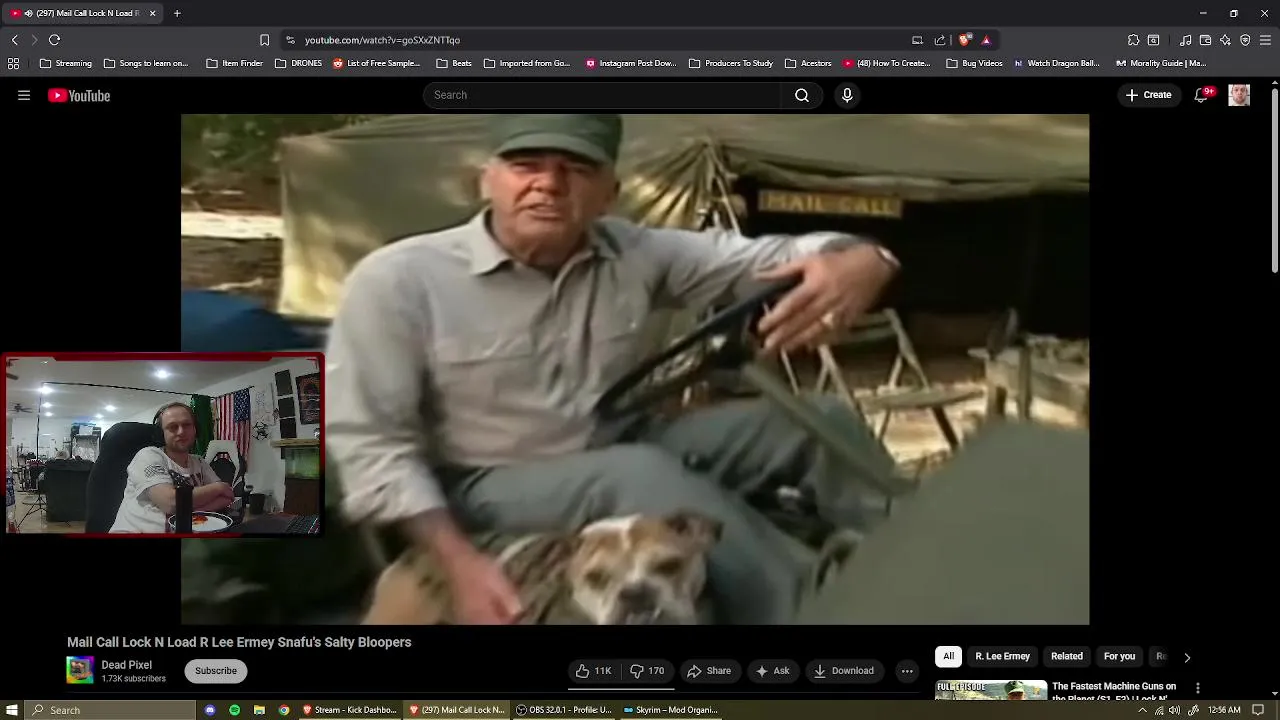Open the Brave Wallet icon
This screenshot has height=720, width=1280.
(1205, 40)
